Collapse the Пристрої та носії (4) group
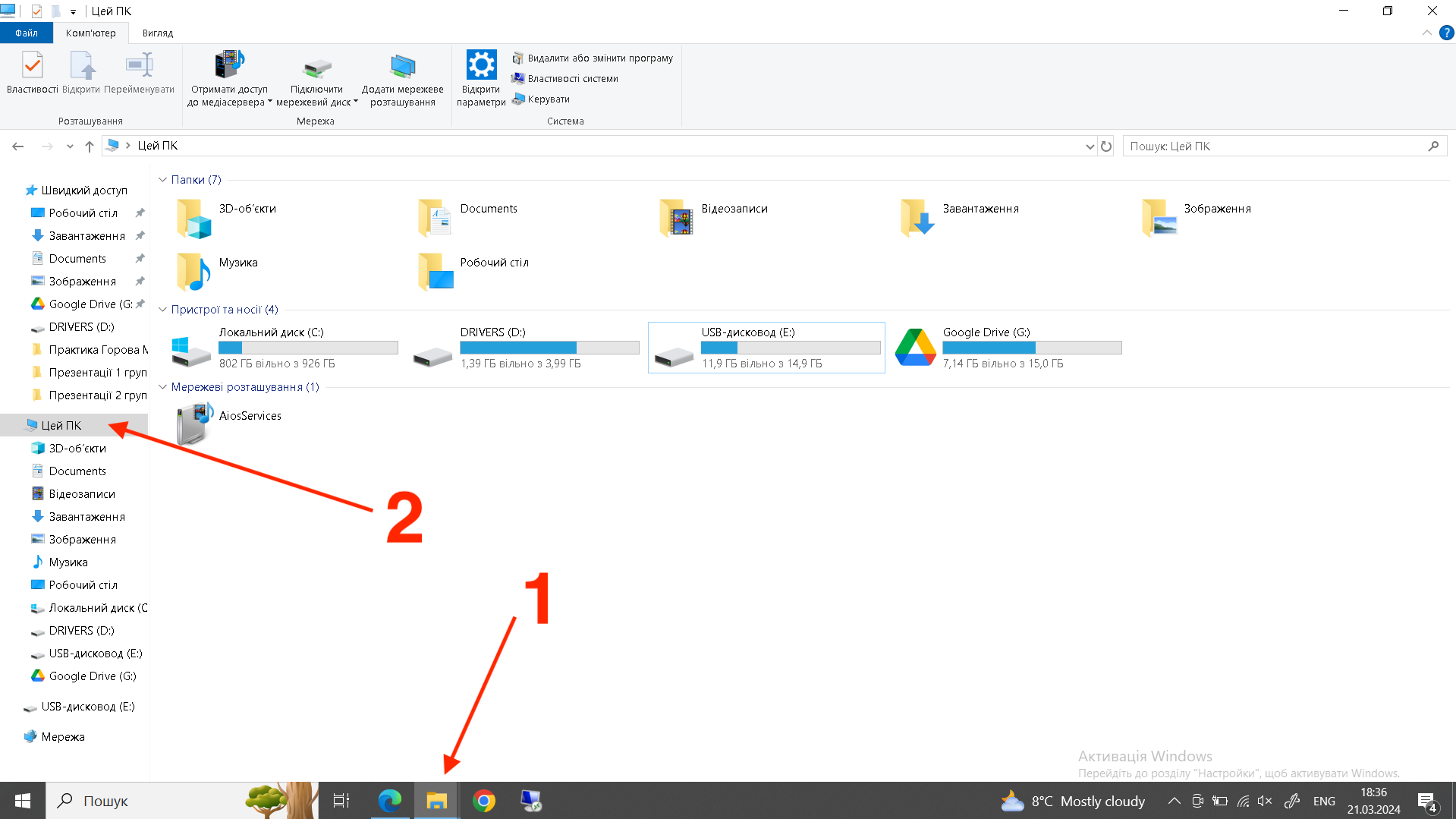 (x=162, y=310)
